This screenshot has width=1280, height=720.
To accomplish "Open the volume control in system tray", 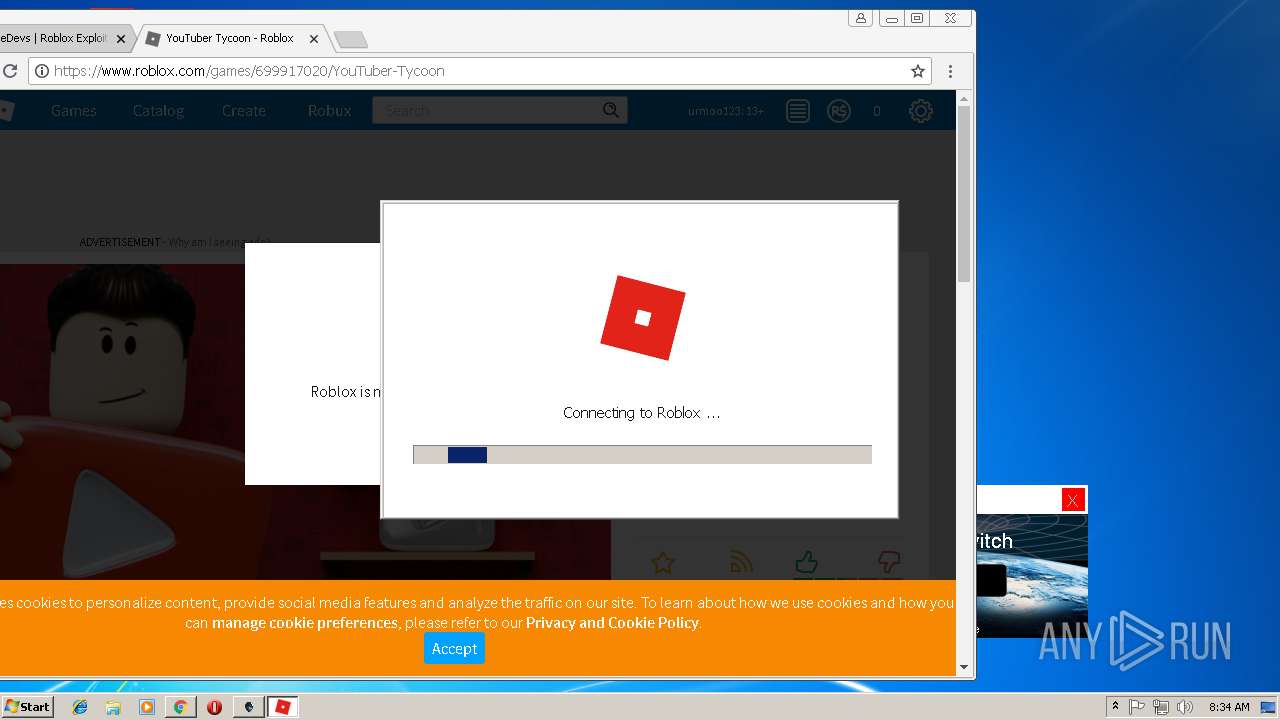I will (x=1185, y=707).
